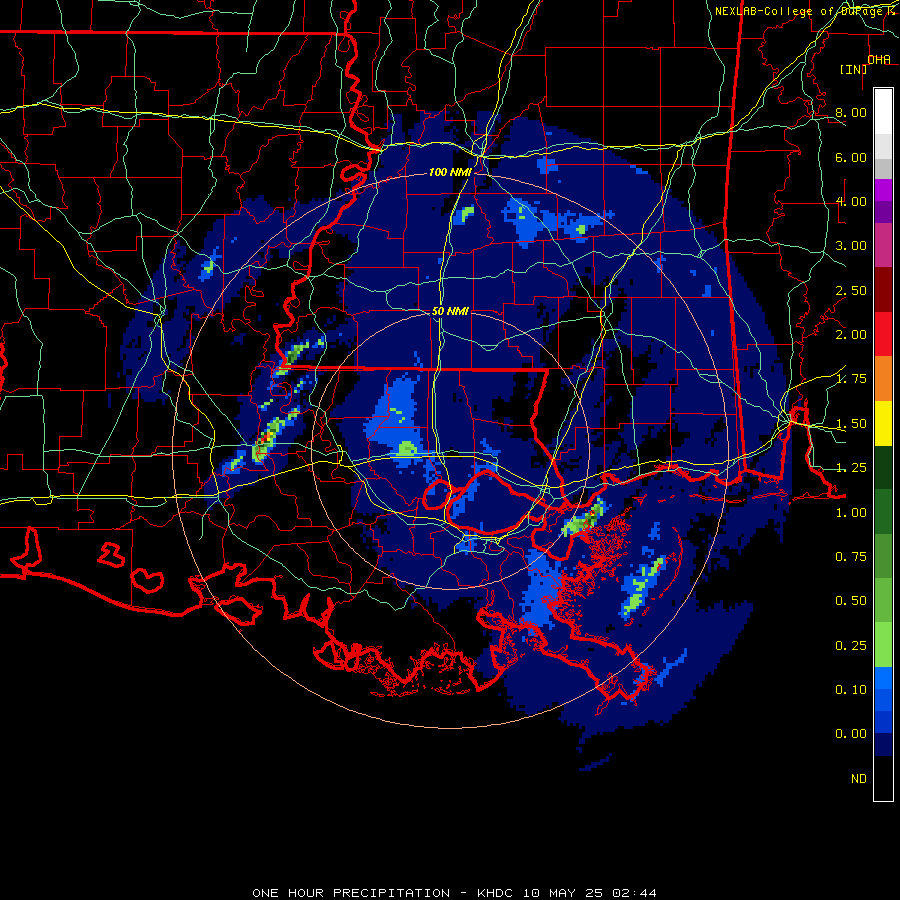Click the red 2.00 inch legend swatch
The width and height of the screenshot is (900, 900).
883,334
